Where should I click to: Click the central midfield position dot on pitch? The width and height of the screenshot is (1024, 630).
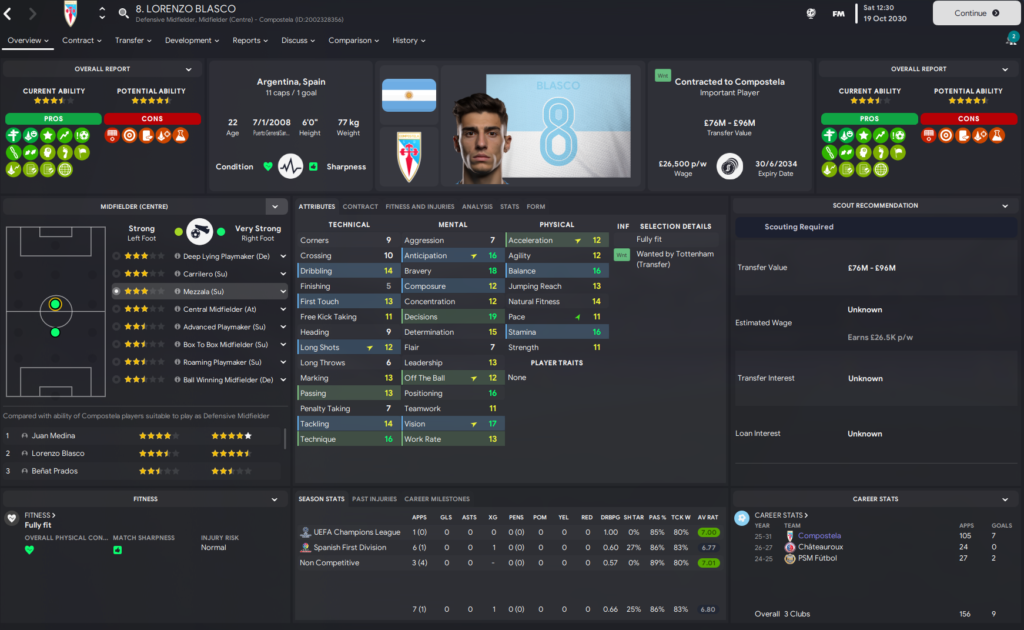coord(56,304)
